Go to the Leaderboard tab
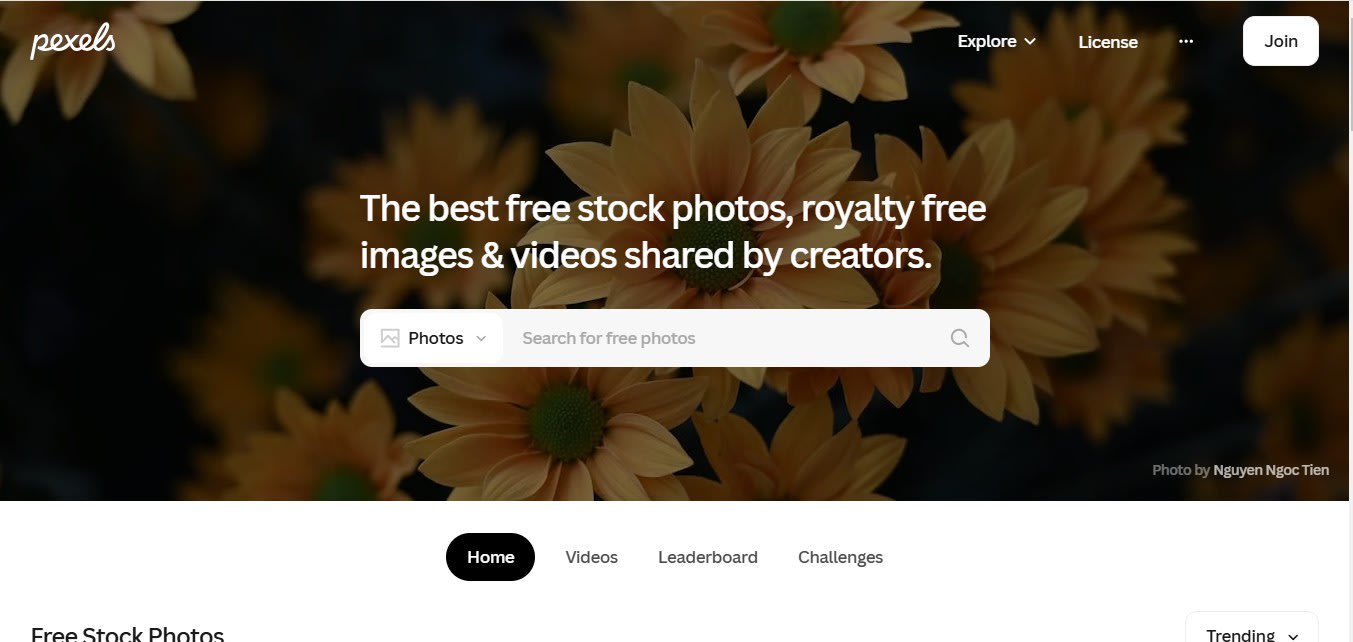Screen dimensions: 1353x642 click(x=708, y=557)
